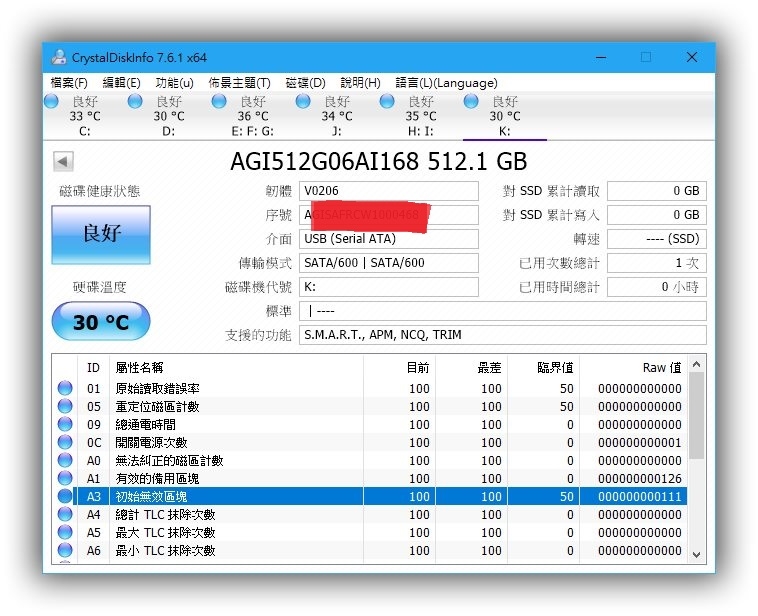The image size is (758, 616).
Task: Select the H: I: drive status orb
Action: click(x=387, y=101)
